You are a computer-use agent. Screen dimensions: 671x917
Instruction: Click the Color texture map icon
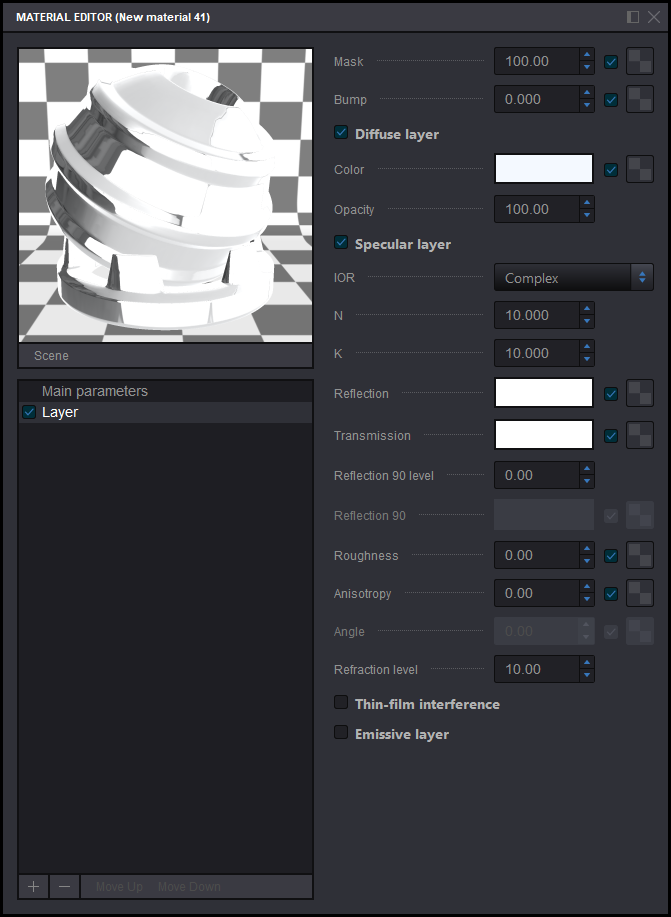point(640,170)
